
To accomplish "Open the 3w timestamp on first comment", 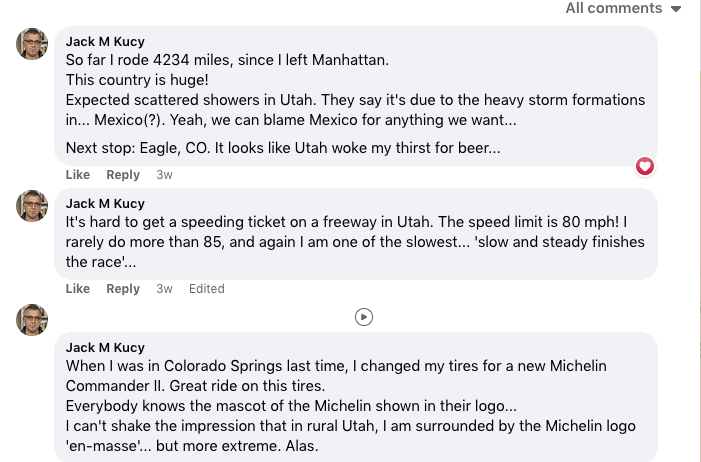I will click(164, 175).
